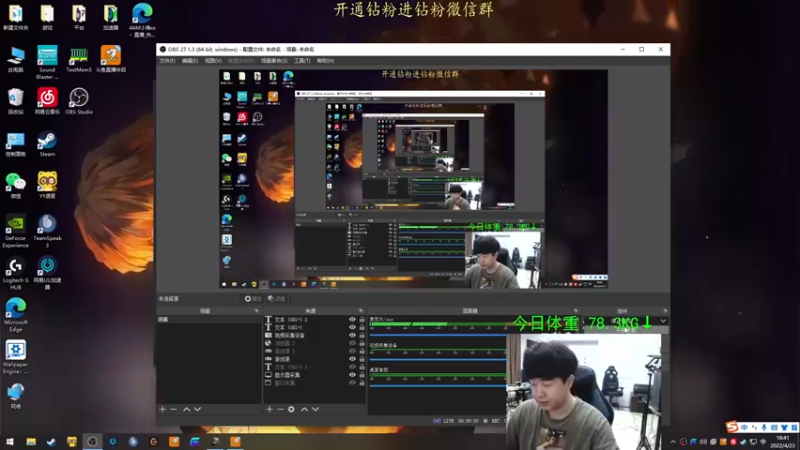Move scene up with the arrow

pos(186,409)
